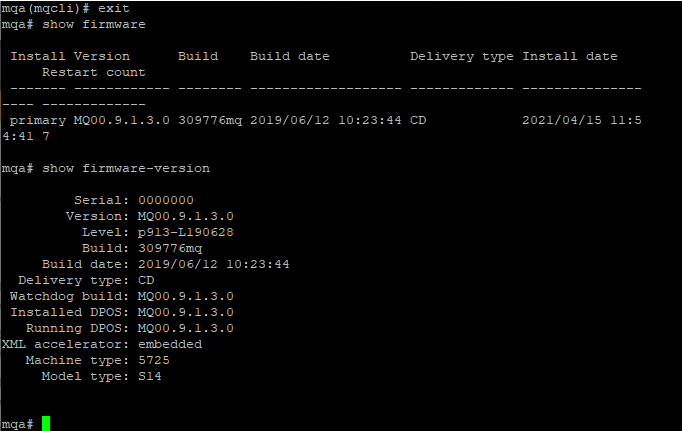This screenshot has width=682, height=431.
Task: Click the Serial value 0000000
Action: point(166,200)
